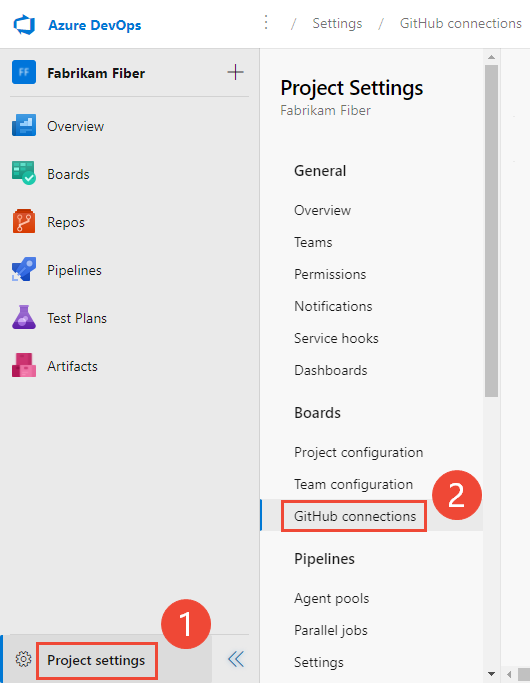Screen dimensions: 530x684
Task: Go to Settings breadcrumb
Action: tap(337, 23)
